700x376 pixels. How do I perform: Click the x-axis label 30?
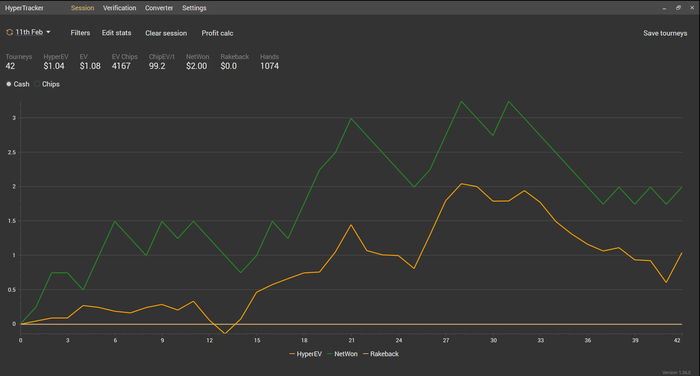pos(493,340)
